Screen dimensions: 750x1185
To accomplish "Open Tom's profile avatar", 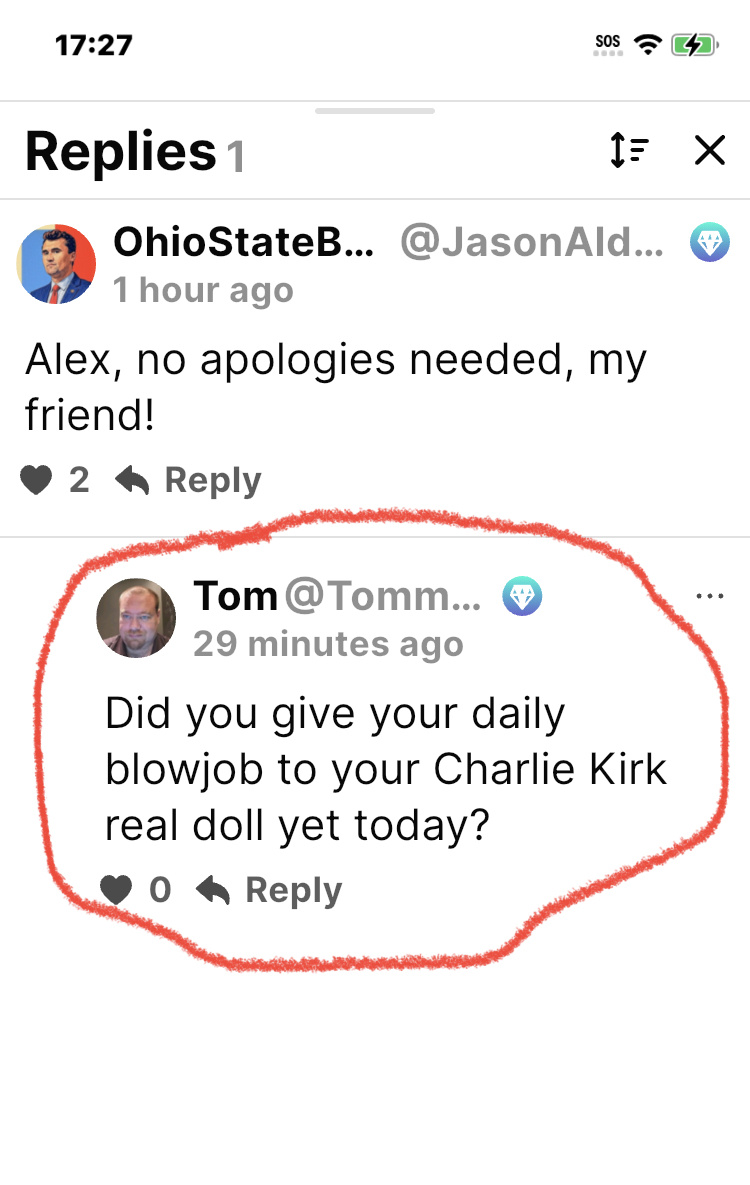I will click(x=136, y=617).
